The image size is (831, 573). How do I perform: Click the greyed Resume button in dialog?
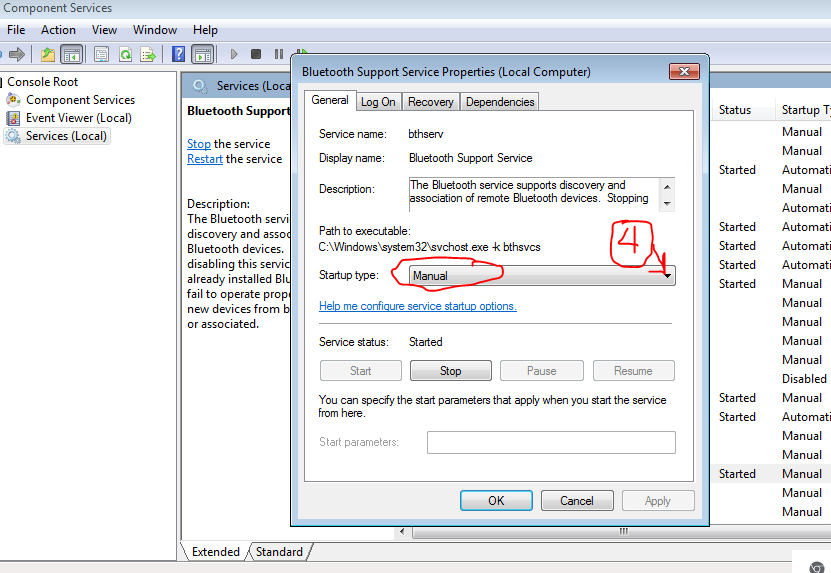pos(633,371)
